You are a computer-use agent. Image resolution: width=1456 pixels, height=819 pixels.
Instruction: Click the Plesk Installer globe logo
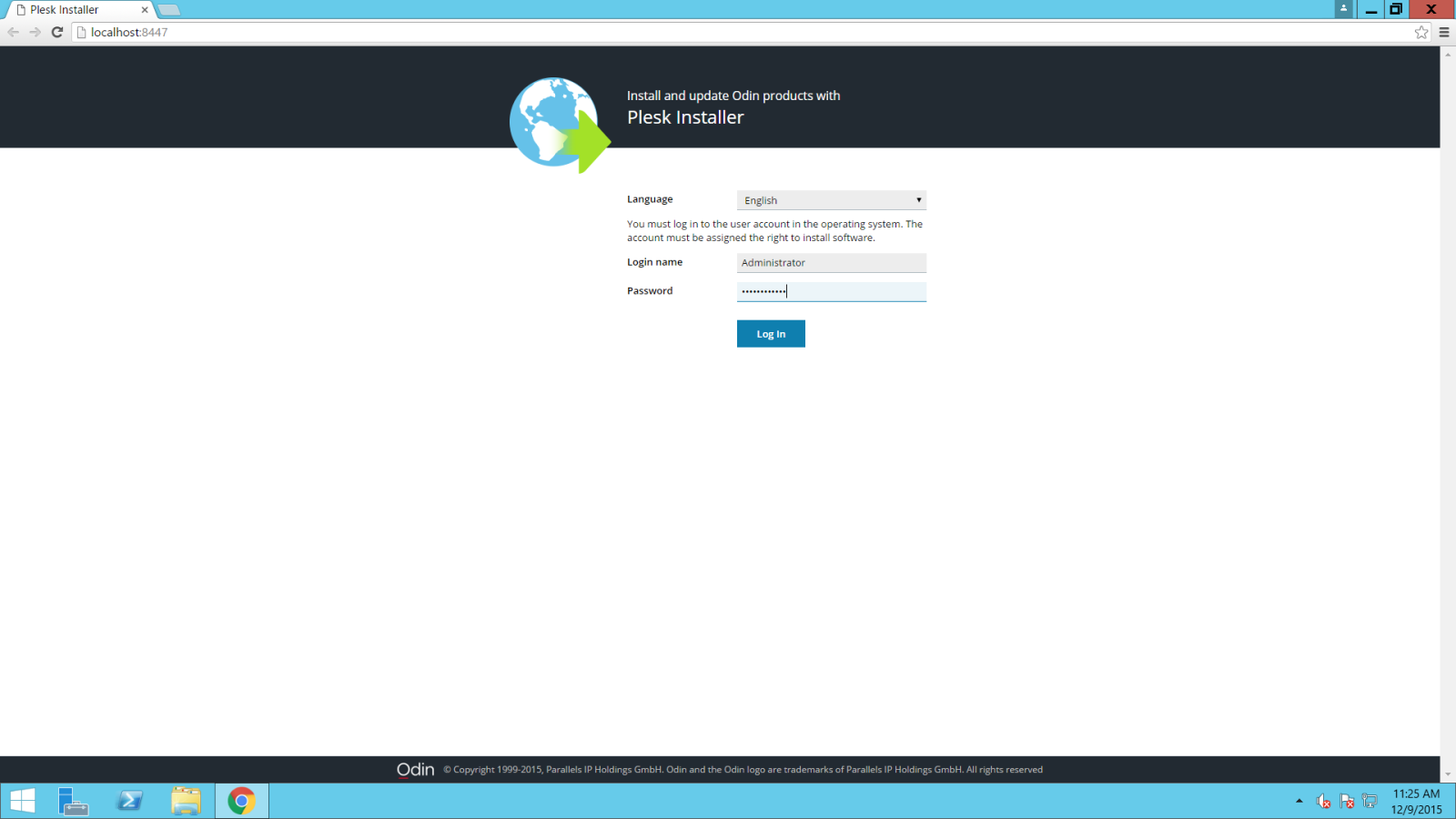pos(559,125)
